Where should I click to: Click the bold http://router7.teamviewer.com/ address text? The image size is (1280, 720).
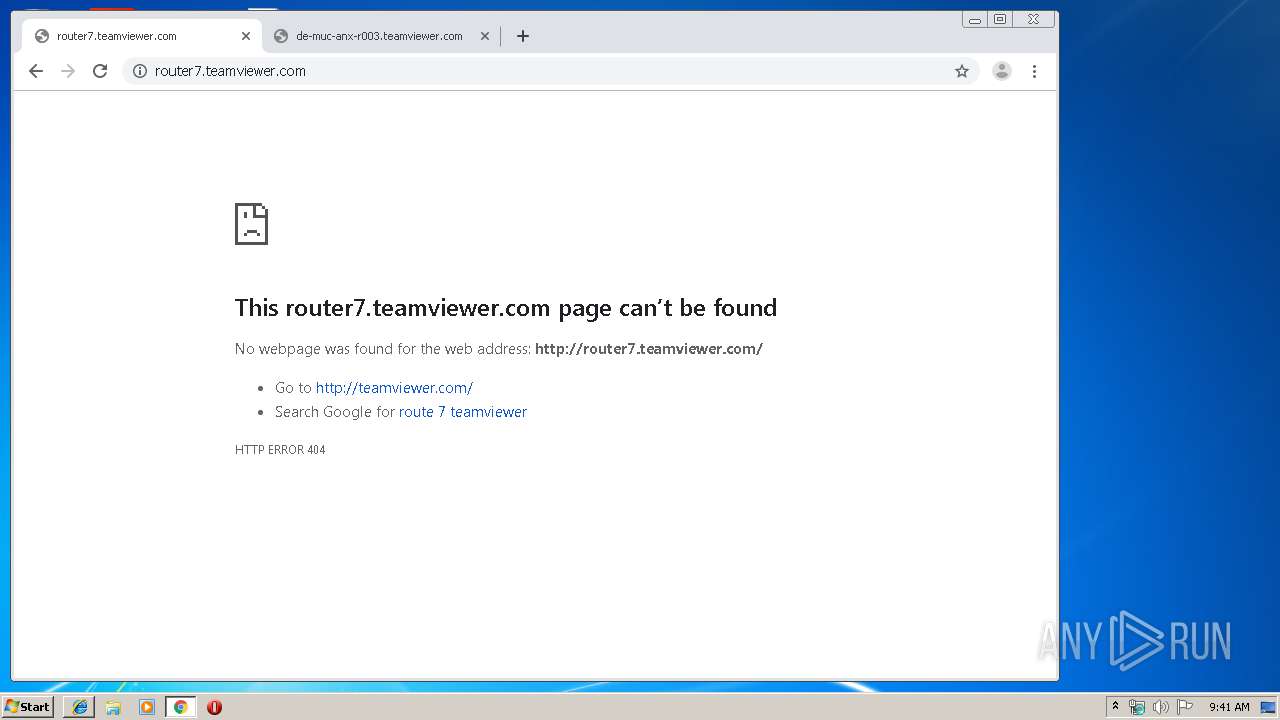tap(649, 349)
